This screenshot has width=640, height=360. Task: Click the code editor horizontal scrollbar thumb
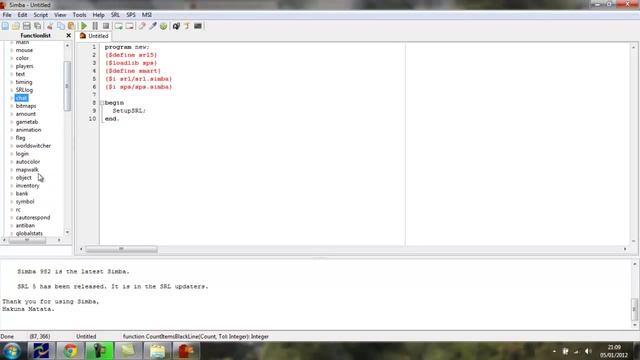click(x=122, y=249)
